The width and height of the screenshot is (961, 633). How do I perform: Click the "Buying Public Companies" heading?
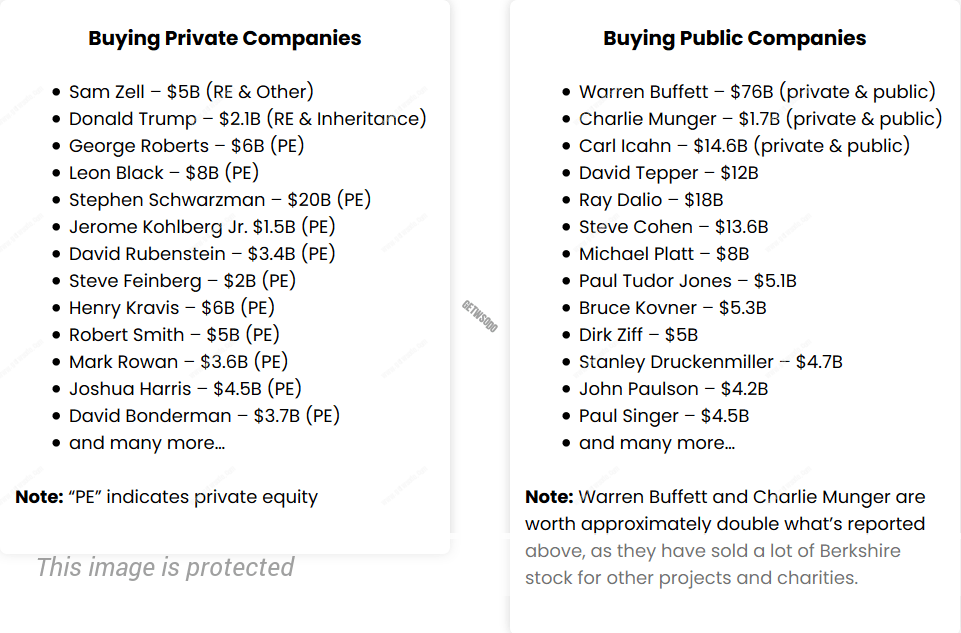[x=734, y=39]
